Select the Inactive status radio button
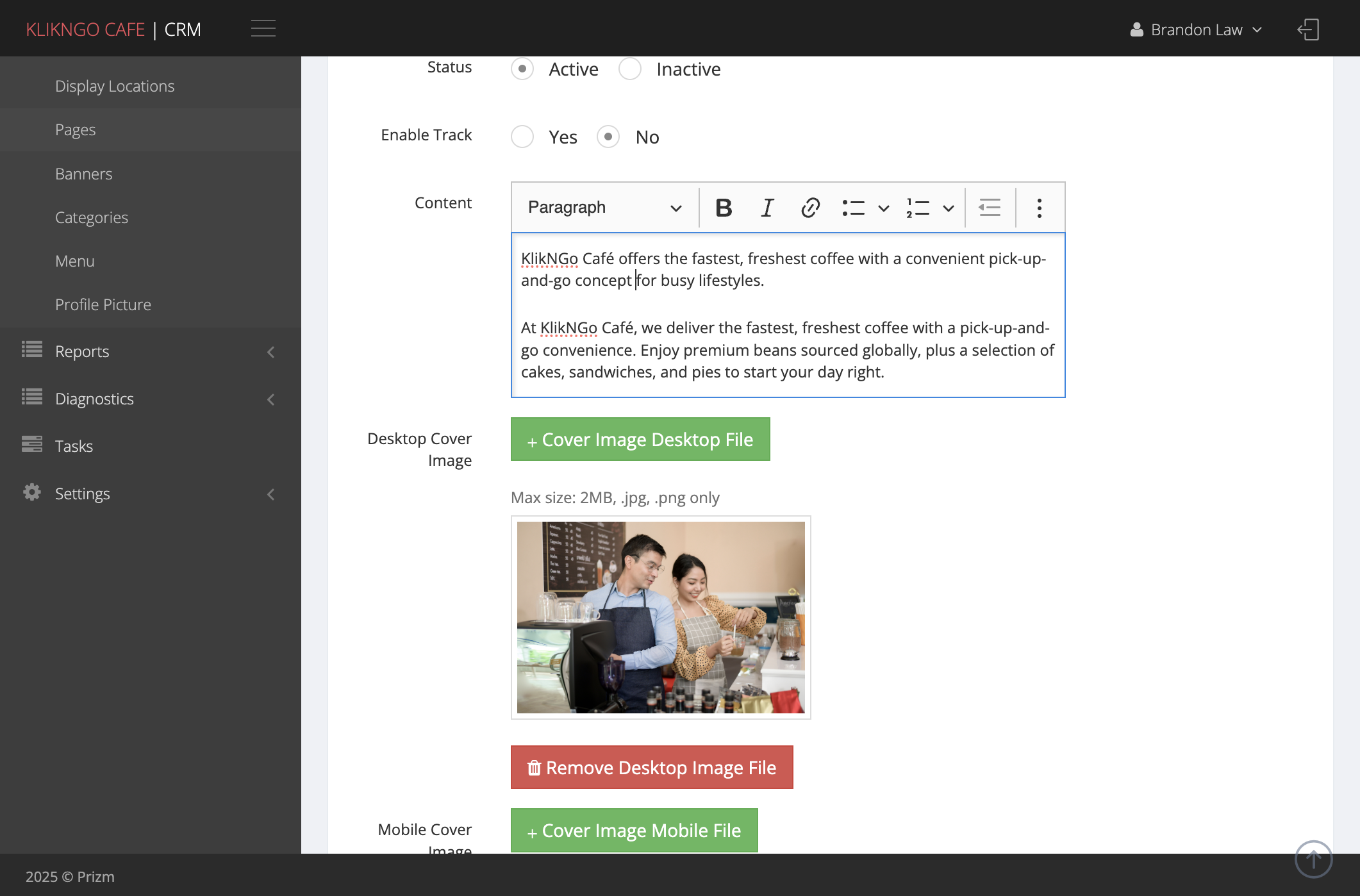 tap(630, 69)
